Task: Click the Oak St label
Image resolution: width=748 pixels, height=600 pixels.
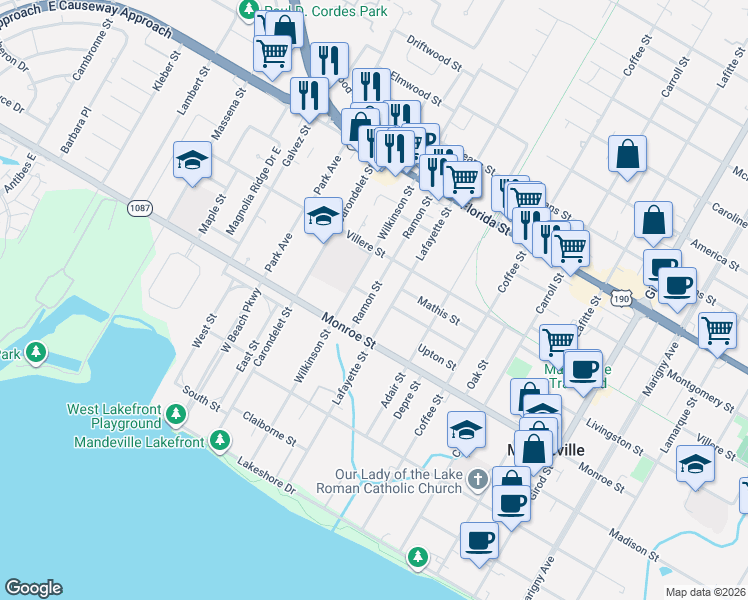Action: click(477, 374)
